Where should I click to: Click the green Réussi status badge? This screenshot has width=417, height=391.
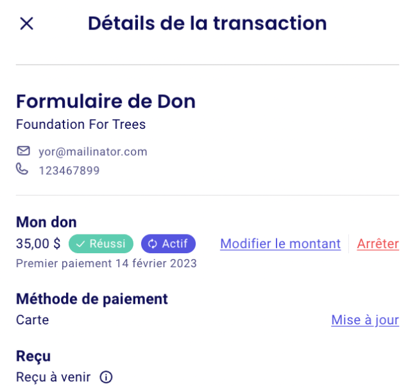point(101,244)
